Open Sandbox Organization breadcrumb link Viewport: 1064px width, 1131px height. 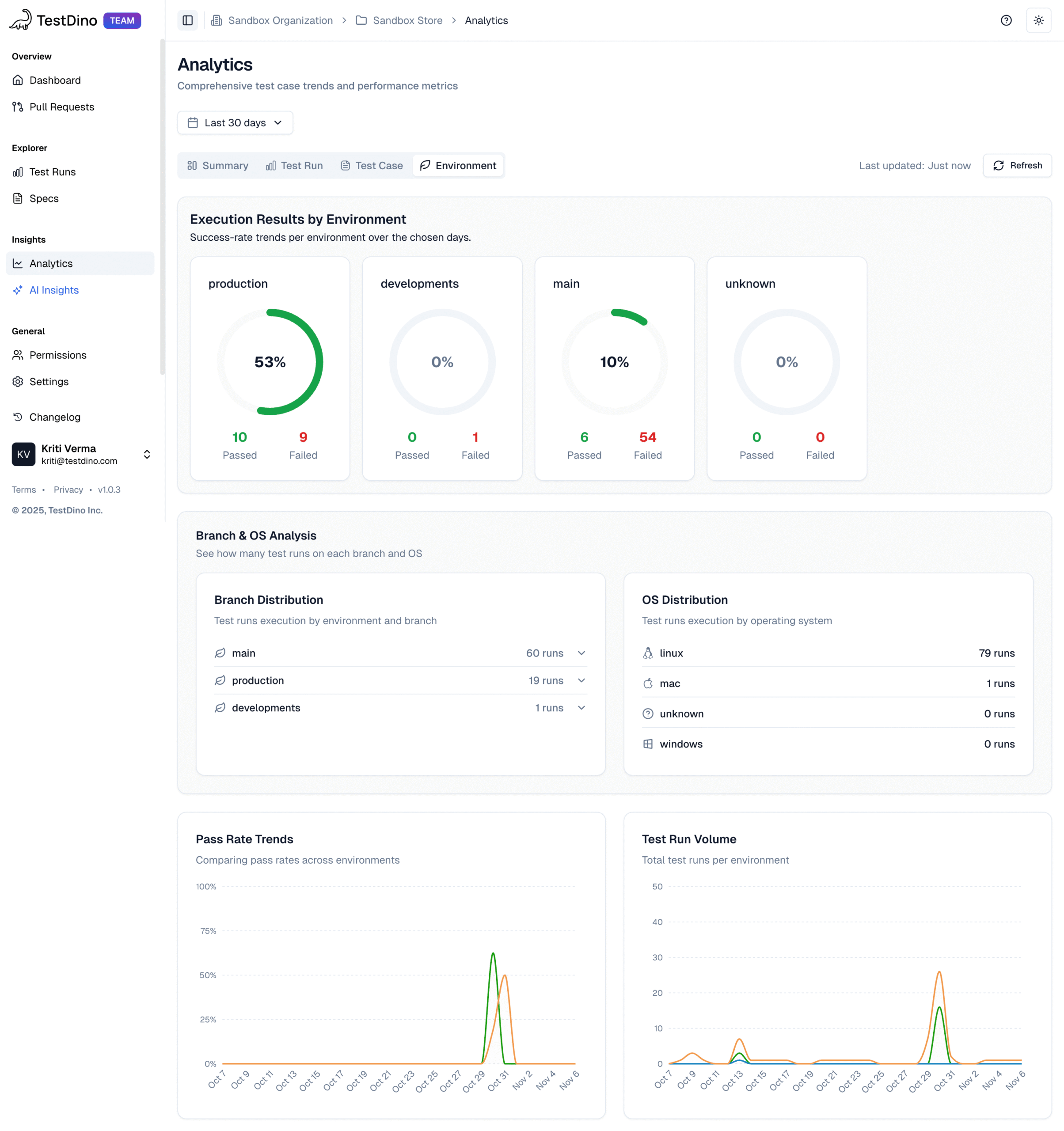[280, 20]
